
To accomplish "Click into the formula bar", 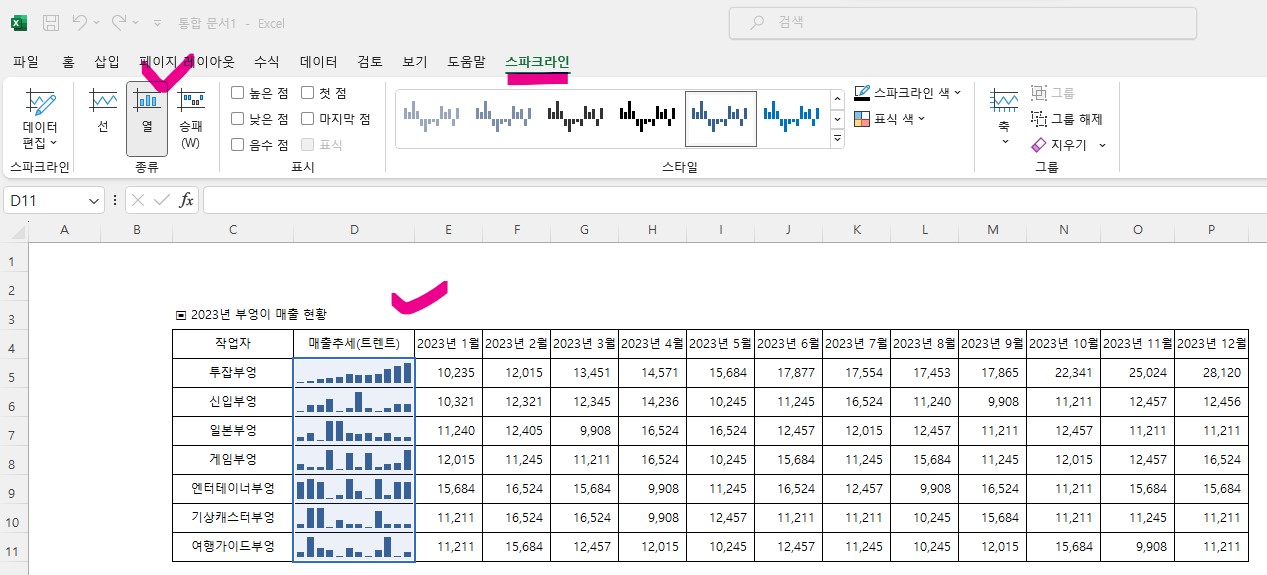I will pos(733,200).
